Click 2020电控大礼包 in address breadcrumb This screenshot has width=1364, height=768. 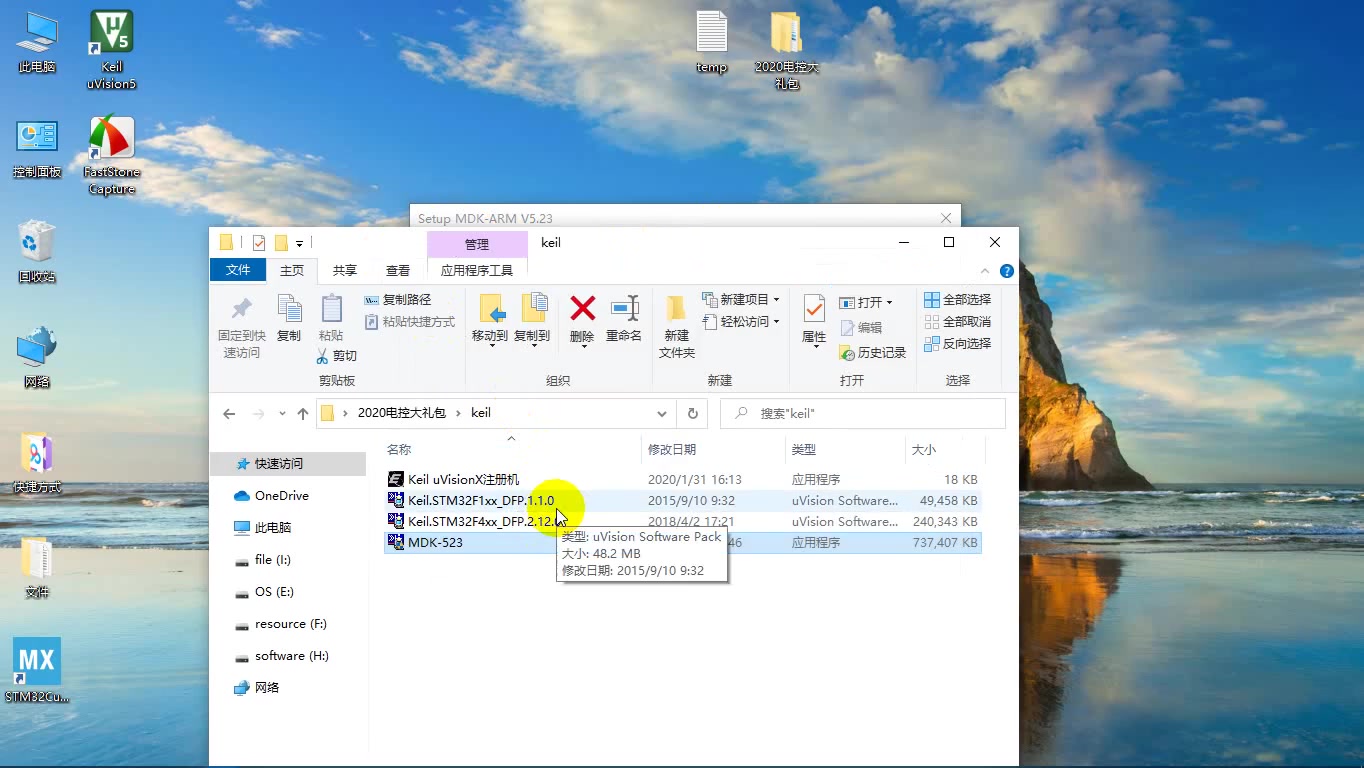point(402,413)
